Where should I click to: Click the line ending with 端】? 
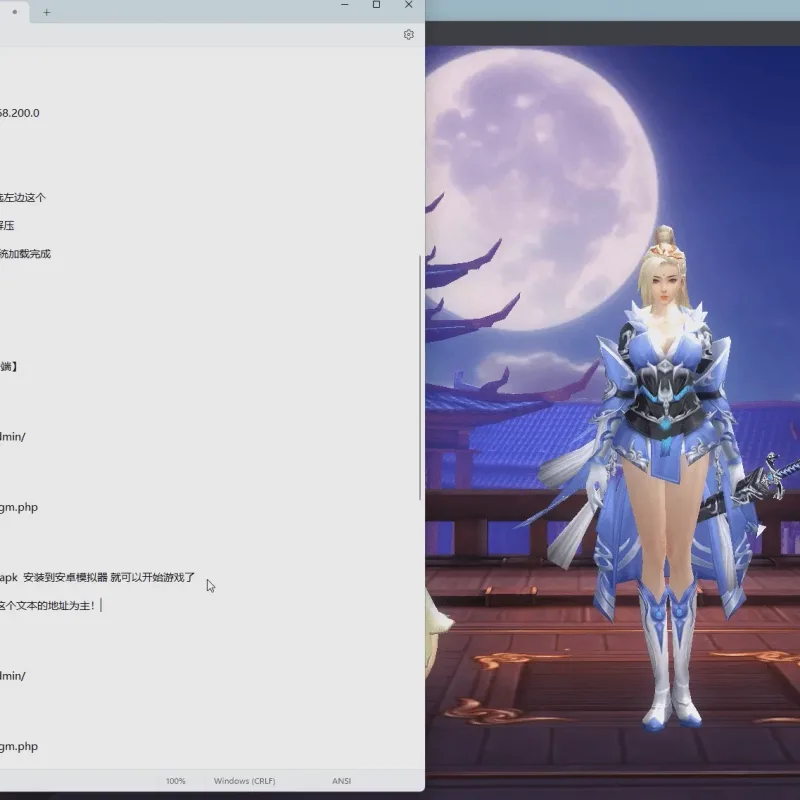tap(9, 366)
